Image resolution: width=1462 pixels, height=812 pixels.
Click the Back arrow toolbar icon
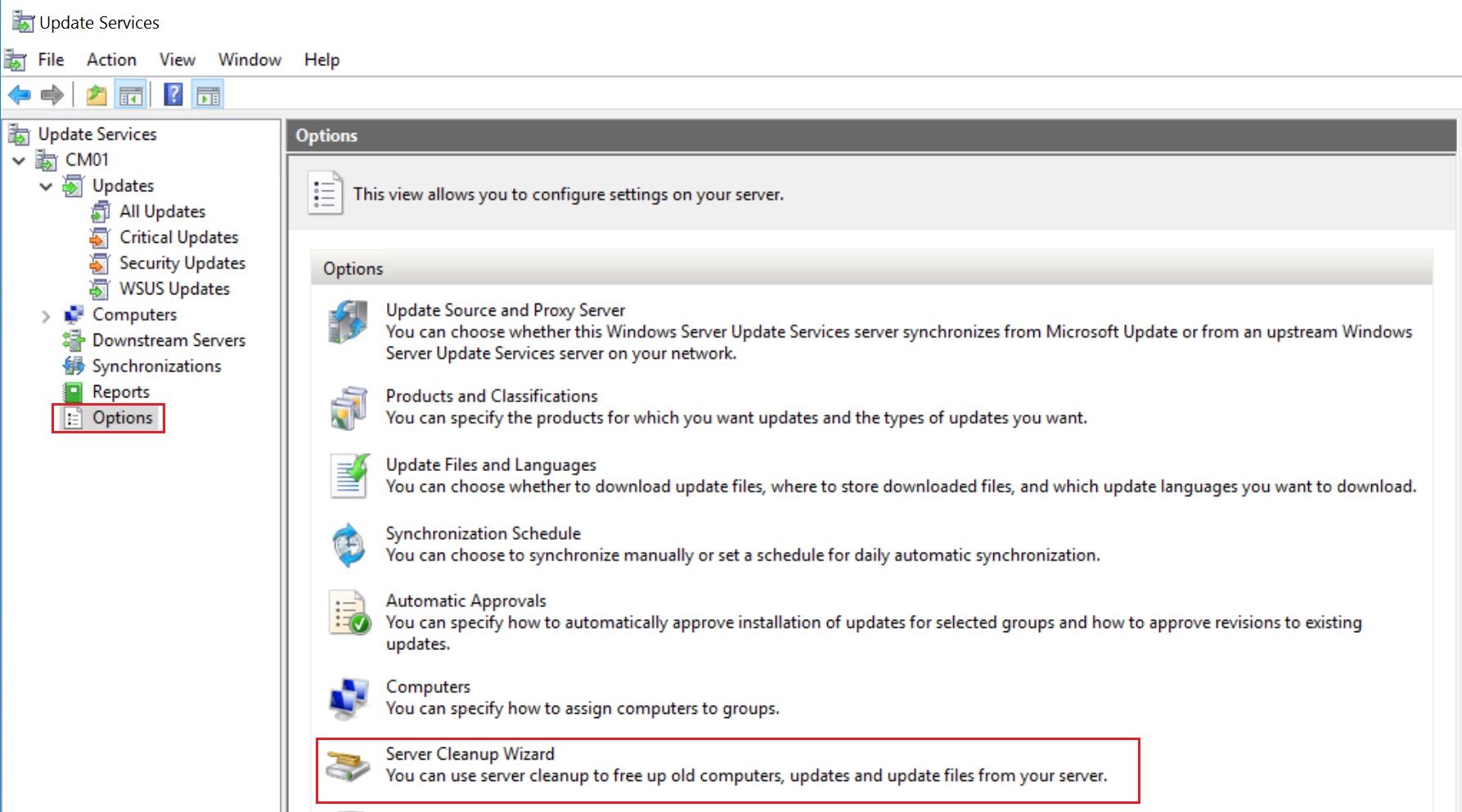pyautogui.click(x=20, y=96)
